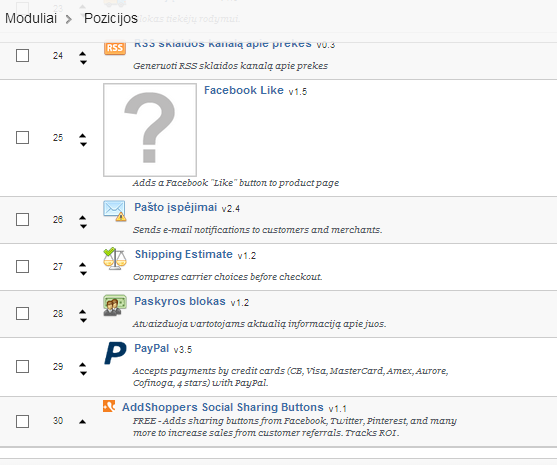Move PayPal module down one position

point(83,373)
